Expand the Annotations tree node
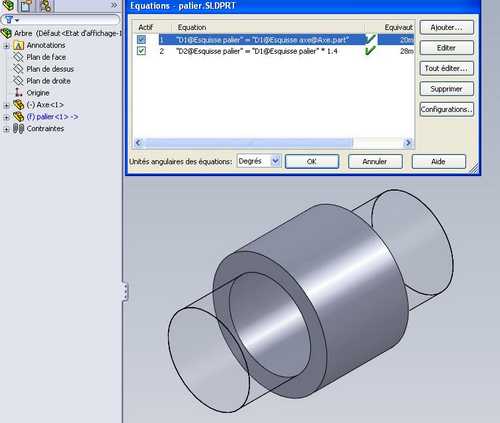The image size is (500, 423). 6,46
